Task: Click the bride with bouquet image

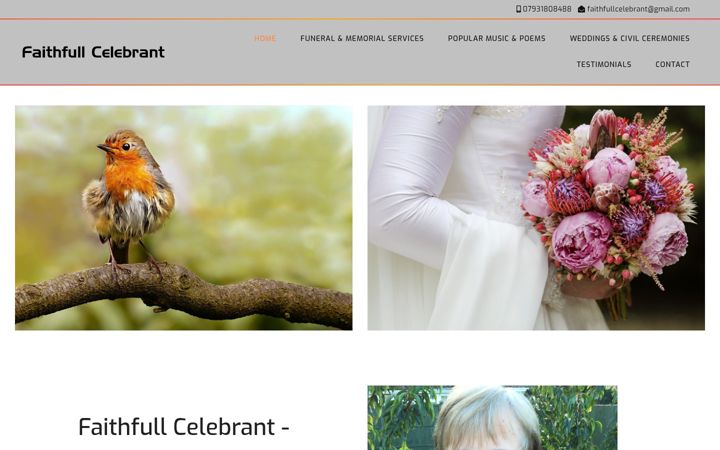Action: [536, 218]
